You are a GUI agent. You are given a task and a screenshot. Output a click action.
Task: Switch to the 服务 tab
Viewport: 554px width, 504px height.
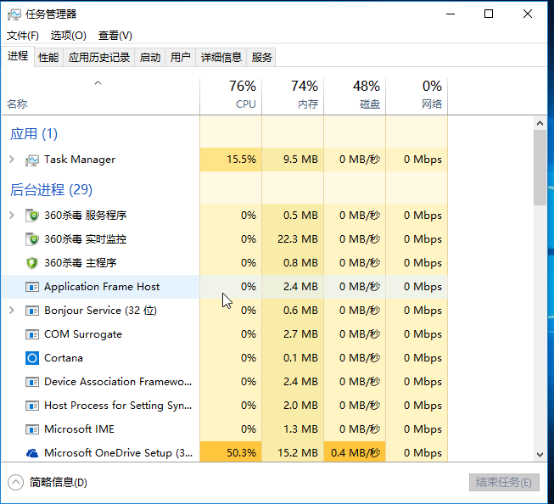pos(262,57)
